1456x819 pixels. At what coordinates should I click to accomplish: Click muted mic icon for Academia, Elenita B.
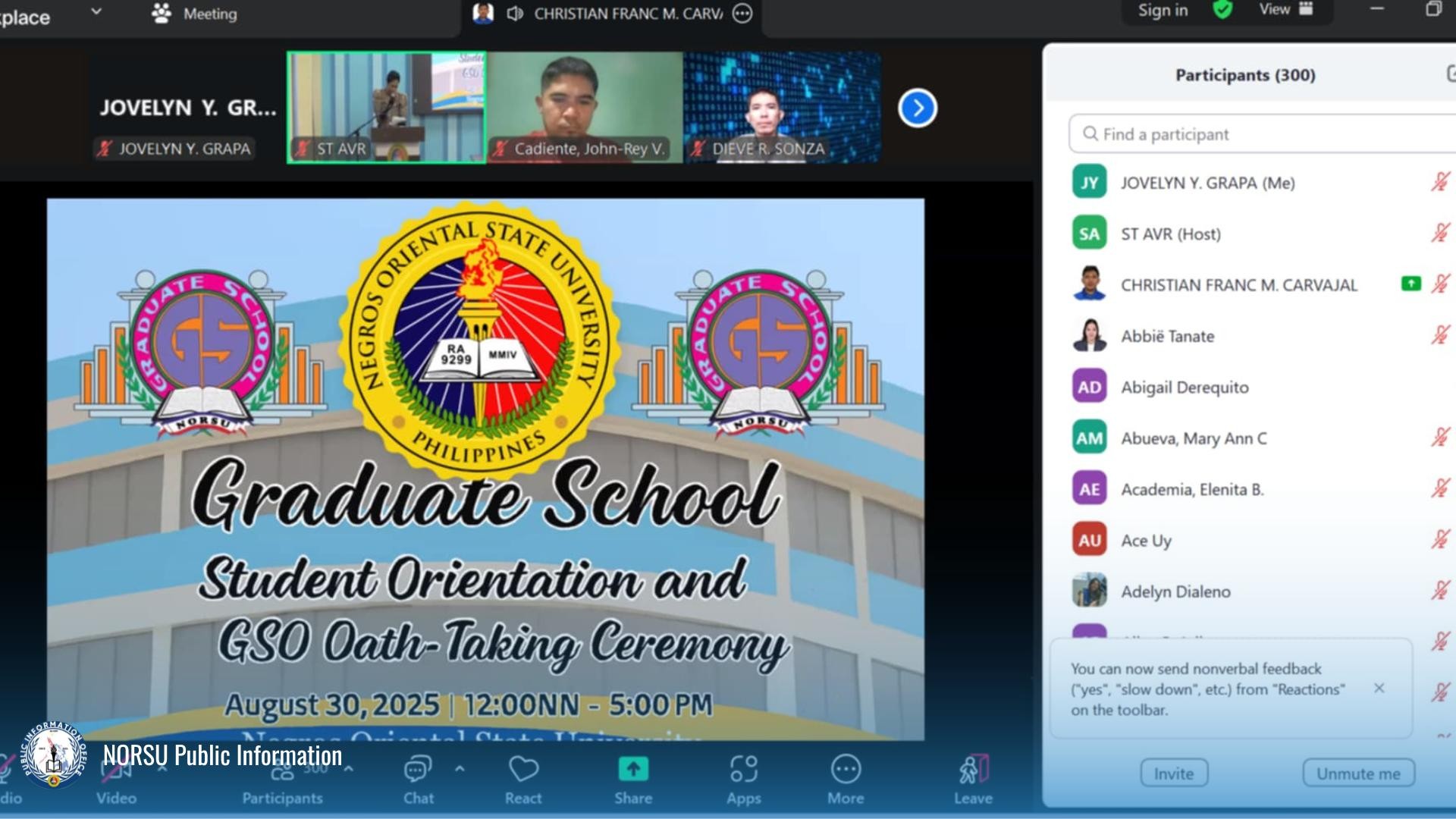click(1440, 488)
